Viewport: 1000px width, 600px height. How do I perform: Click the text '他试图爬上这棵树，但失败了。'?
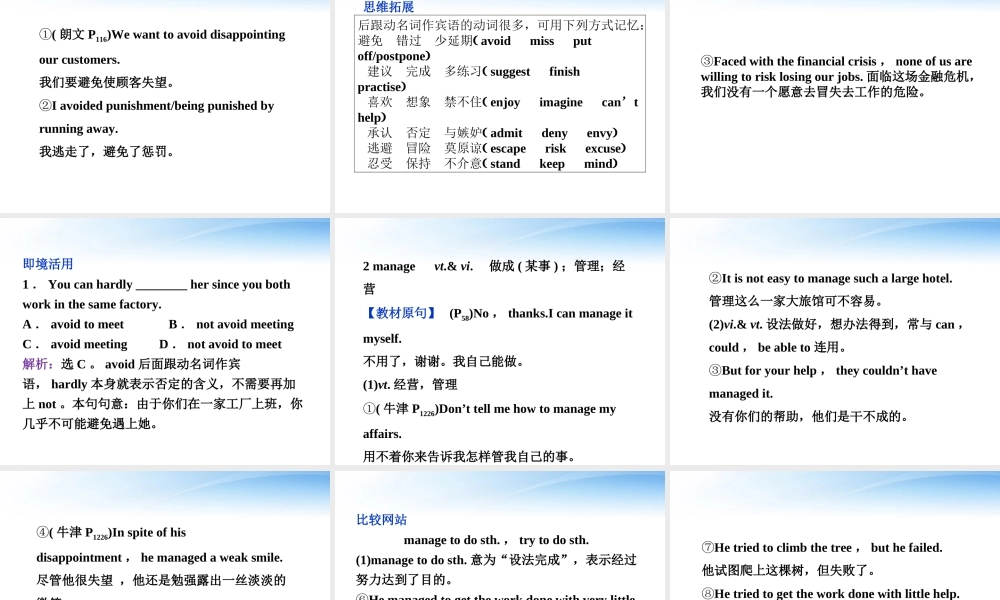pyautogui.click(x=790, y=570)
